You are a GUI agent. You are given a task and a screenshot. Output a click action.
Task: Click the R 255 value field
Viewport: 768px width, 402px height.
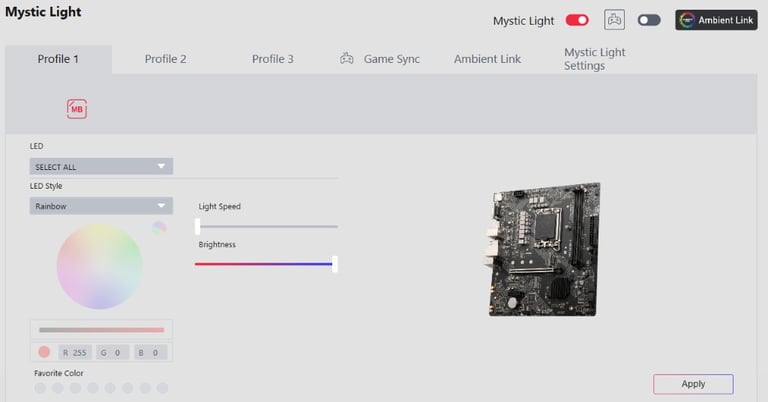[74, 353]
